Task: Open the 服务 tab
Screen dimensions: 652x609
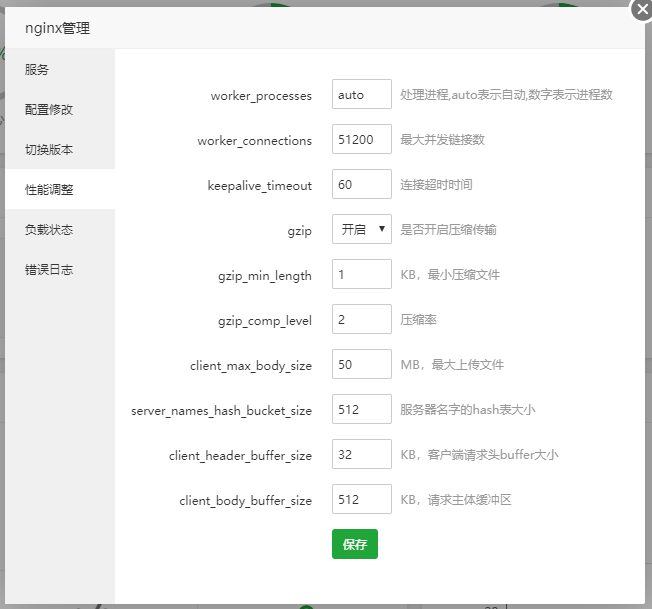Action: click(60, 69)
